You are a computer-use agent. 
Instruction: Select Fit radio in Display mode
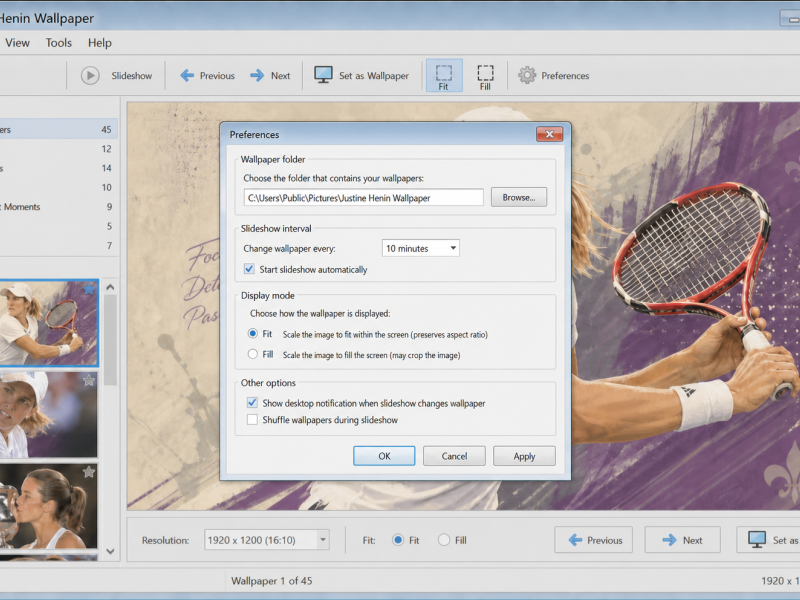tap(253, 334)
